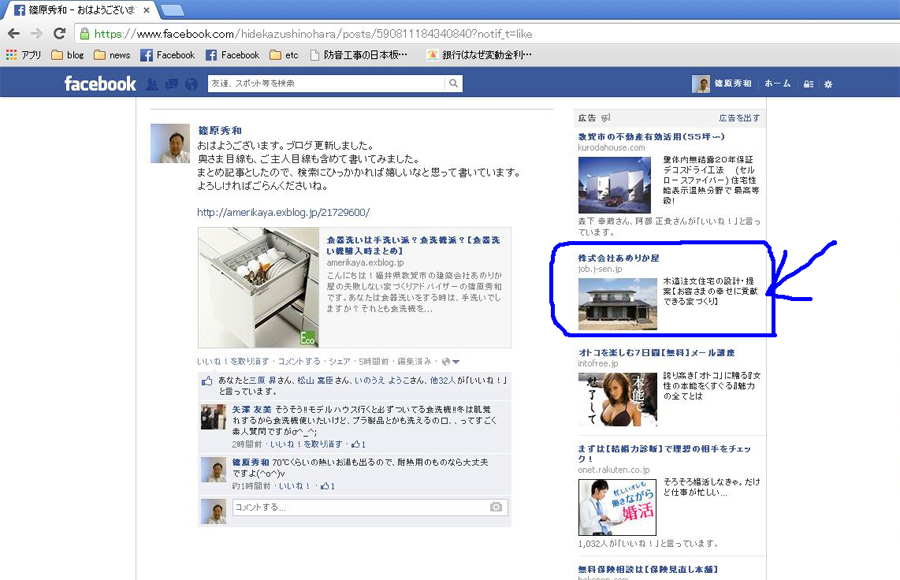Open the post author name 篠原秀和
Screen dimensions: 900x580
click(x=220, y=130)
